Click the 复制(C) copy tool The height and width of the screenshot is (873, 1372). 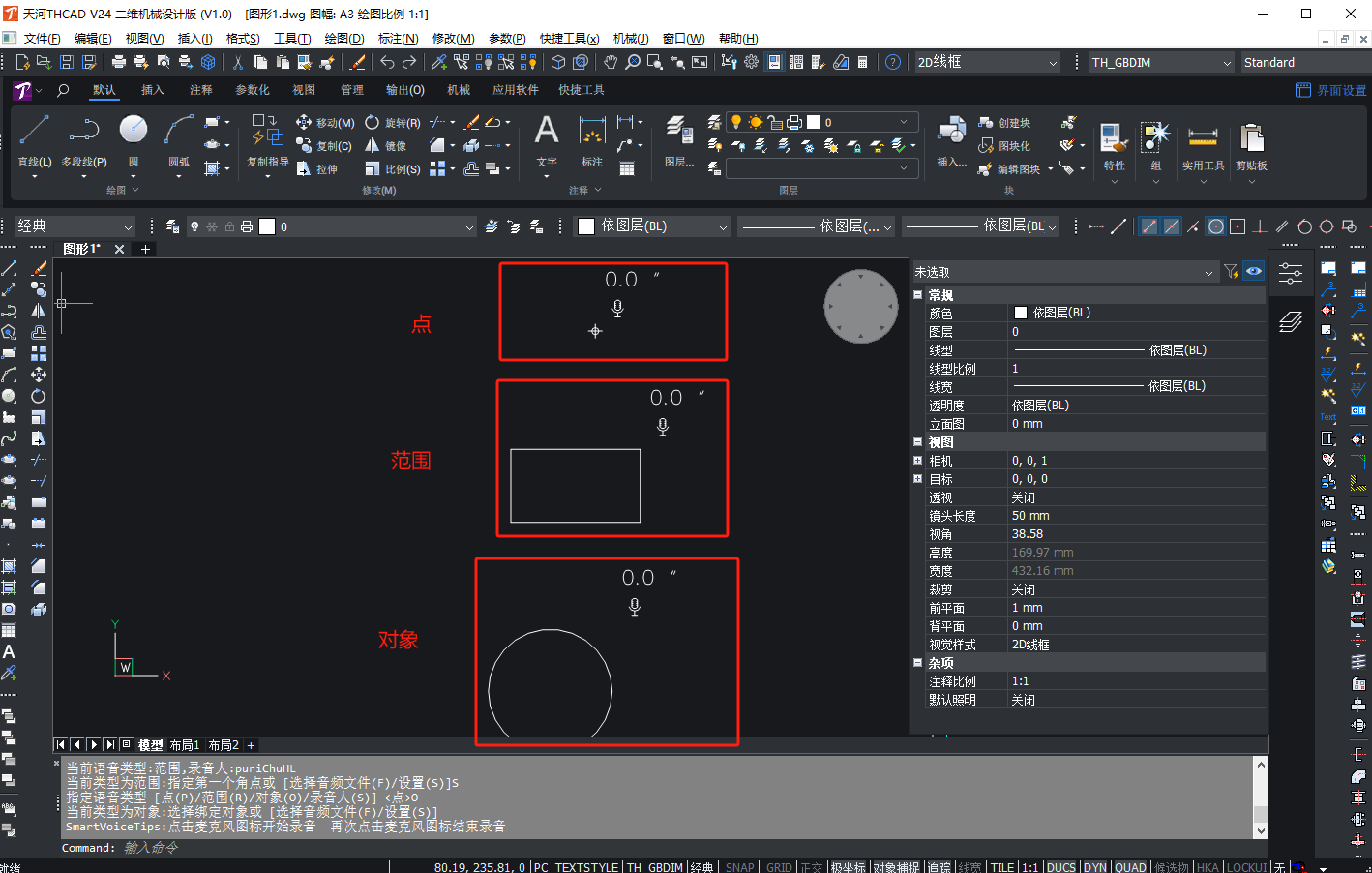[324, 146]
